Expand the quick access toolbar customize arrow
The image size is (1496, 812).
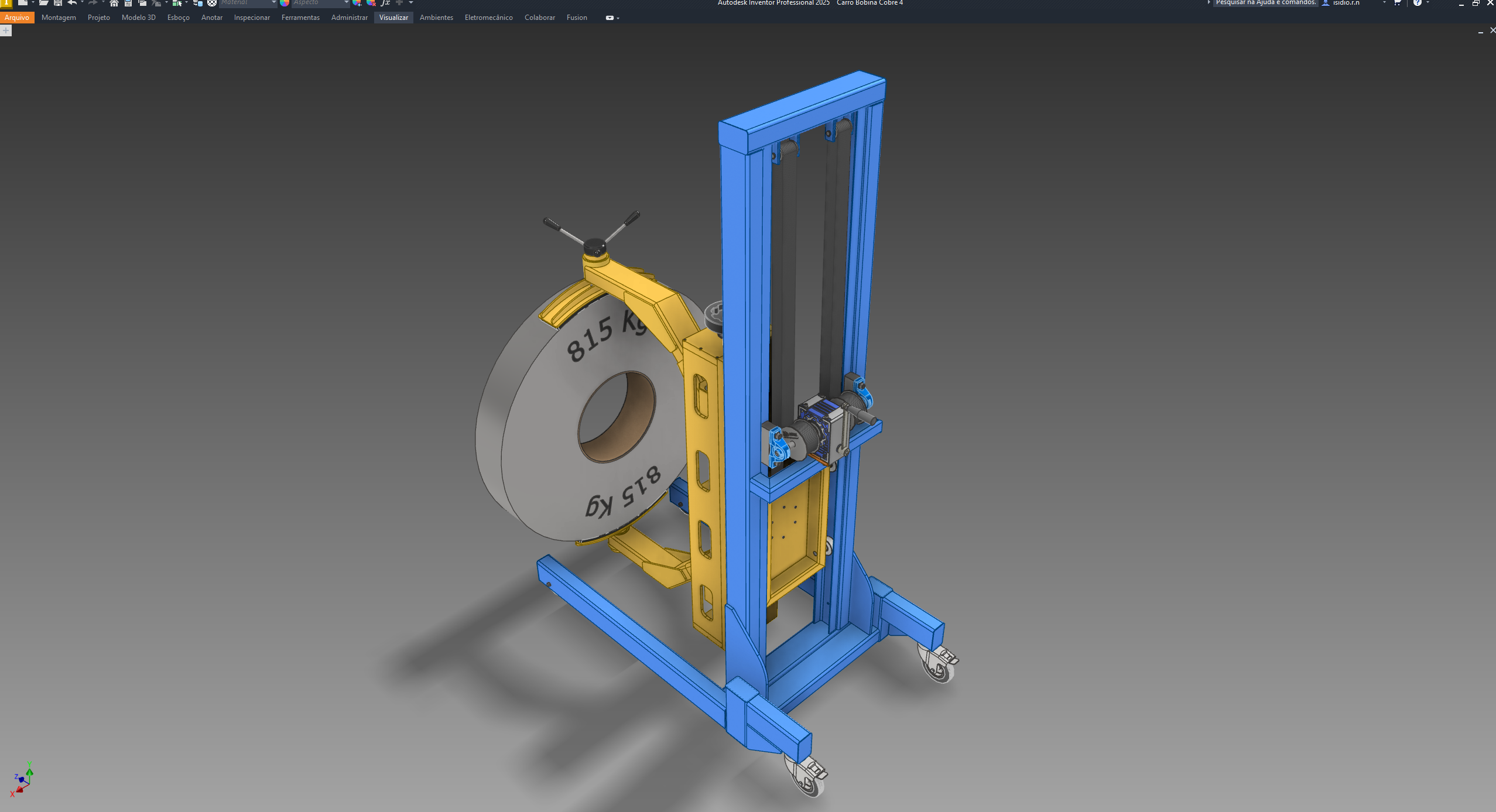coord(411,2)
